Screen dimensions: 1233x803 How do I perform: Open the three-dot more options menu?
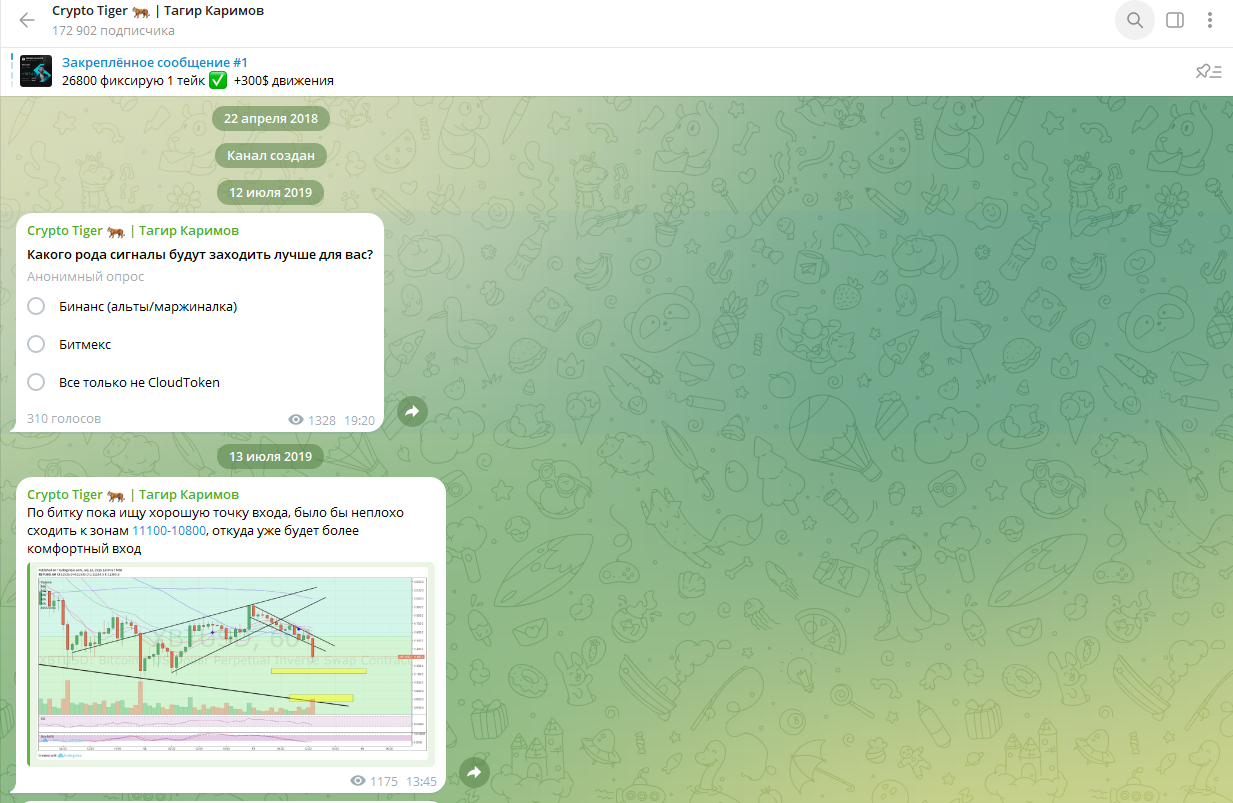coord(1211,20)
